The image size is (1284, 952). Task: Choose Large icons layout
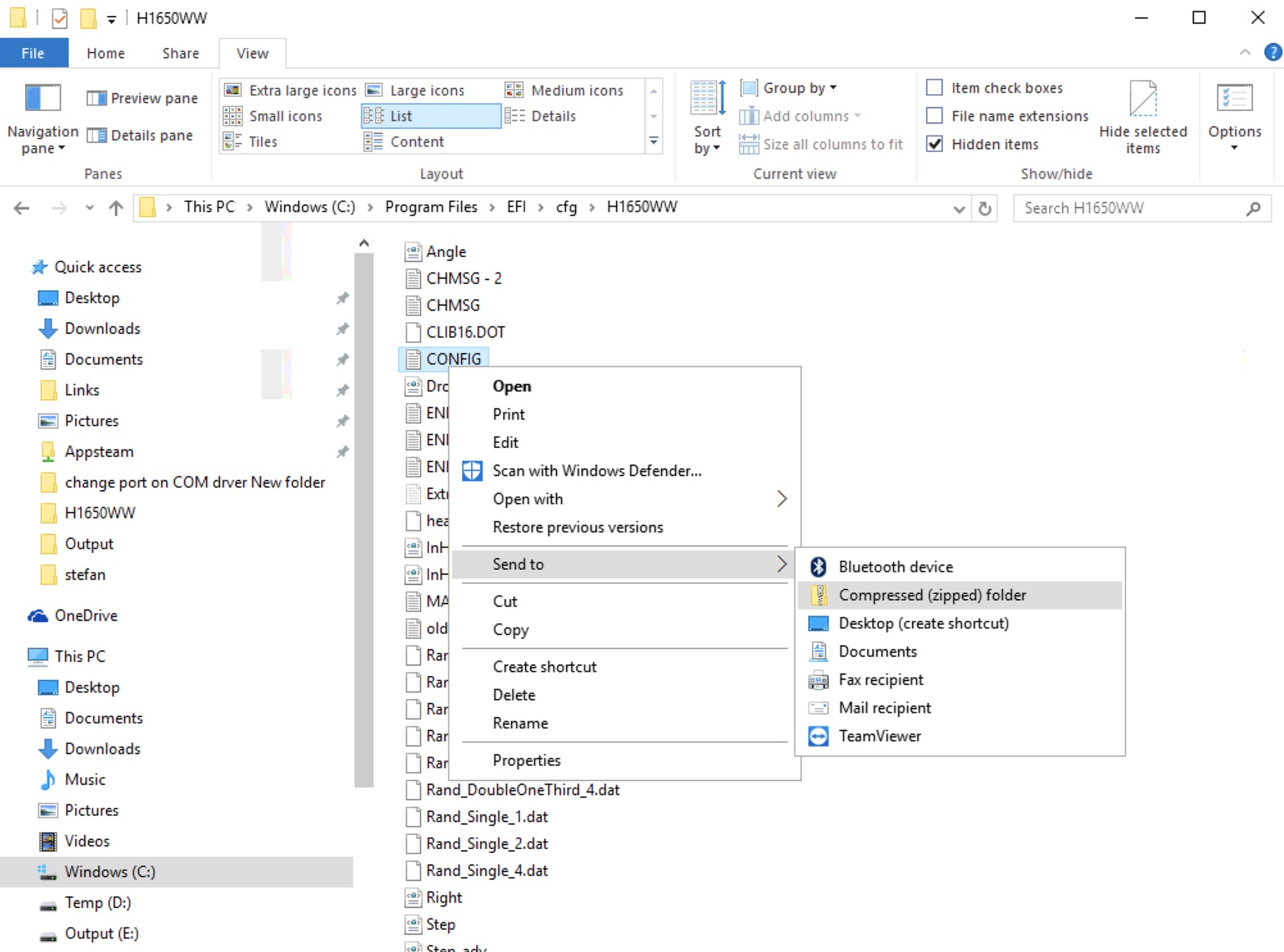click(x=416, y=90)
